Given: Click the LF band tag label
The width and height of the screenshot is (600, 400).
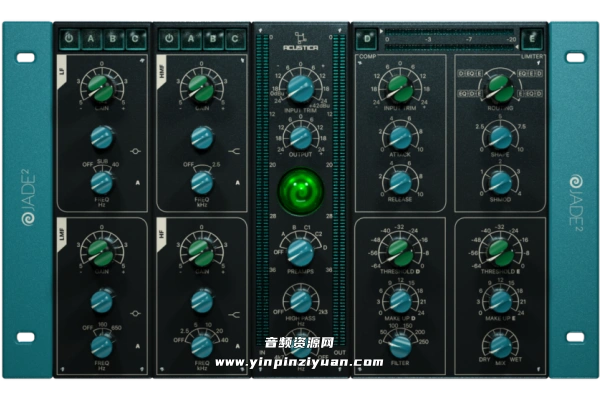Looking at the screenshot, I should click(x=62, y=71).
